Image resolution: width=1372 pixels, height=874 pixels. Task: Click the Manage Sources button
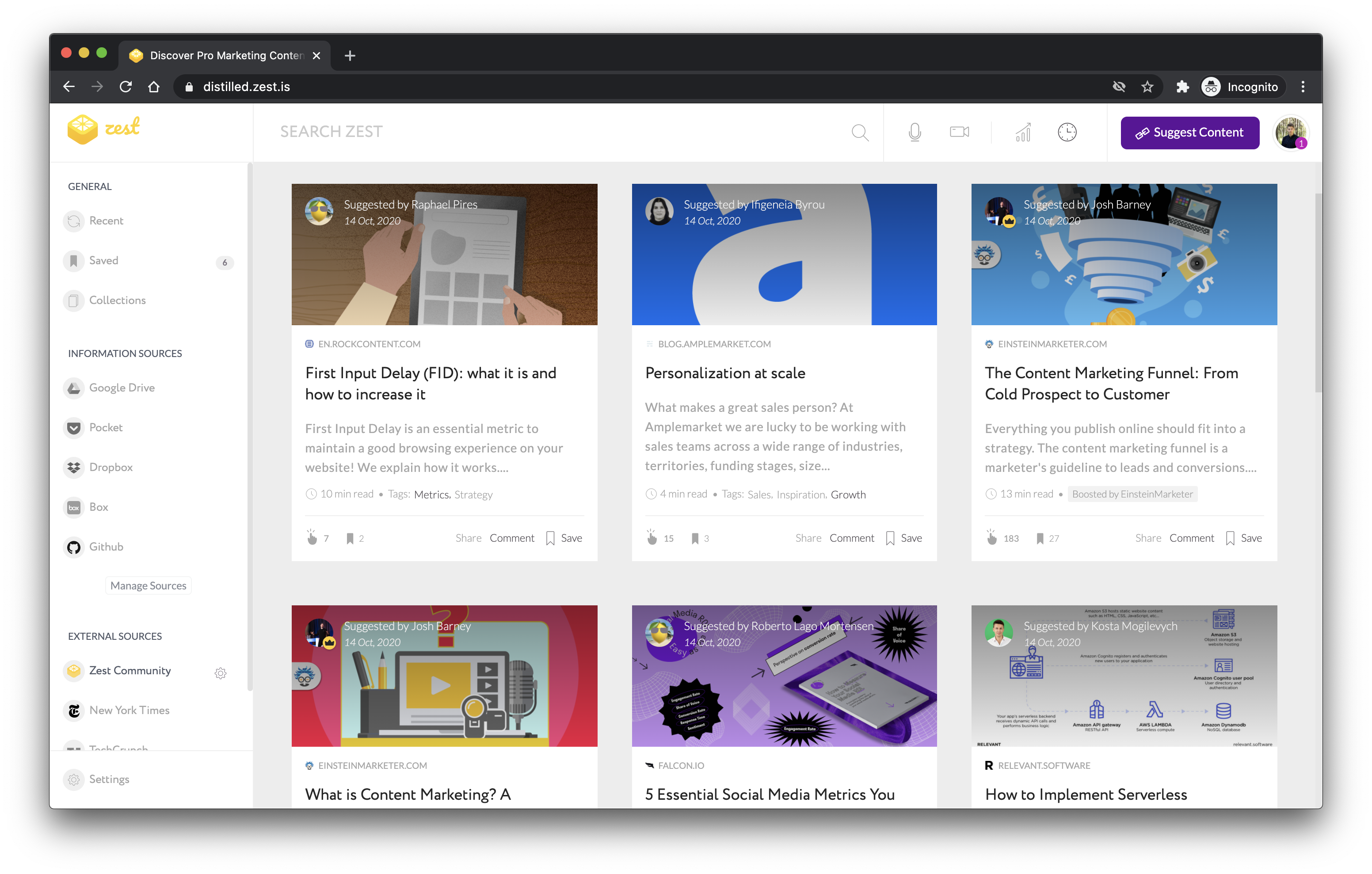point(148,585)
